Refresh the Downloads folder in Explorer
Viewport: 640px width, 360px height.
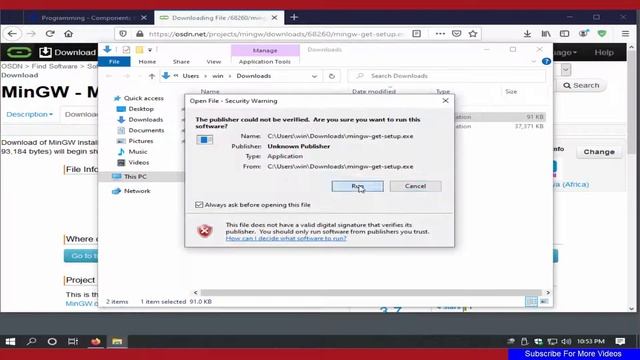click(x=332, y=76)
